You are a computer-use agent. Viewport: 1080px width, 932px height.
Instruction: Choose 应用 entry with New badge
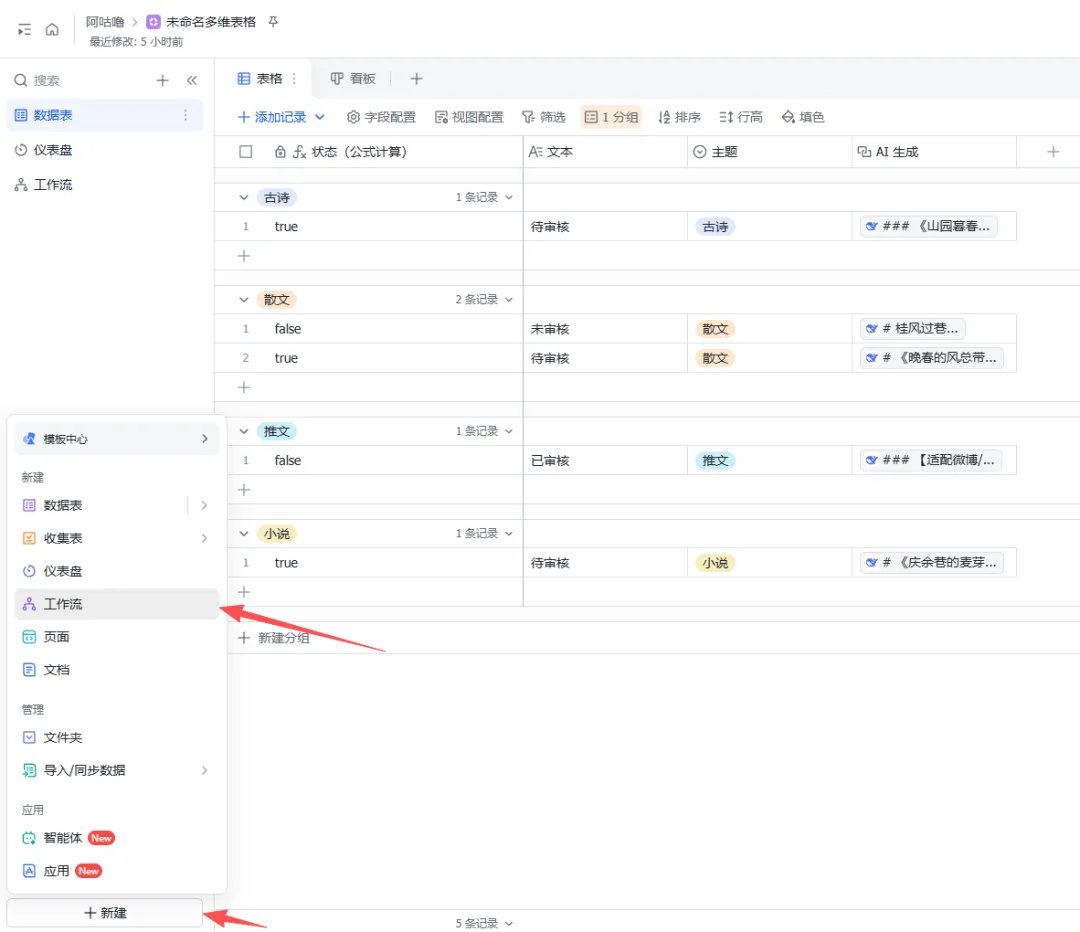(116, 871)
